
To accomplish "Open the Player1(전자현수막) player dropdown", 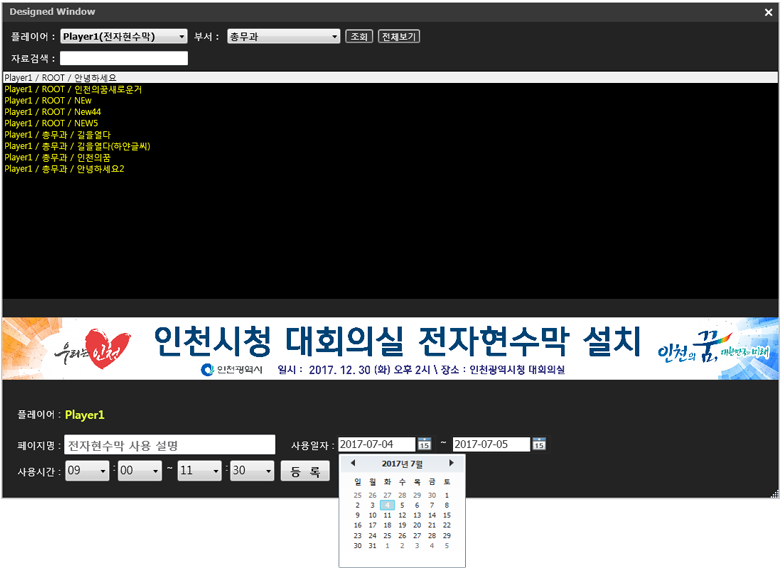I will (124, 36).
